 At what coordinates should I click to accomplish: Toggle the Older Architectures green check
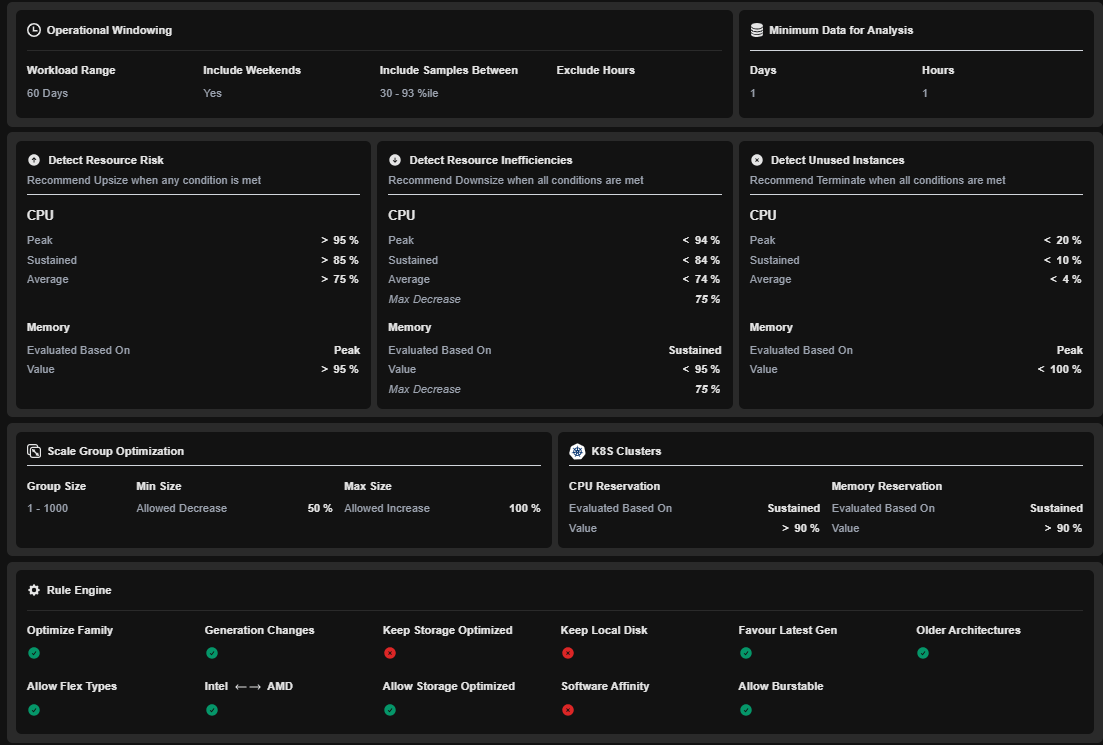pos(923,653)
